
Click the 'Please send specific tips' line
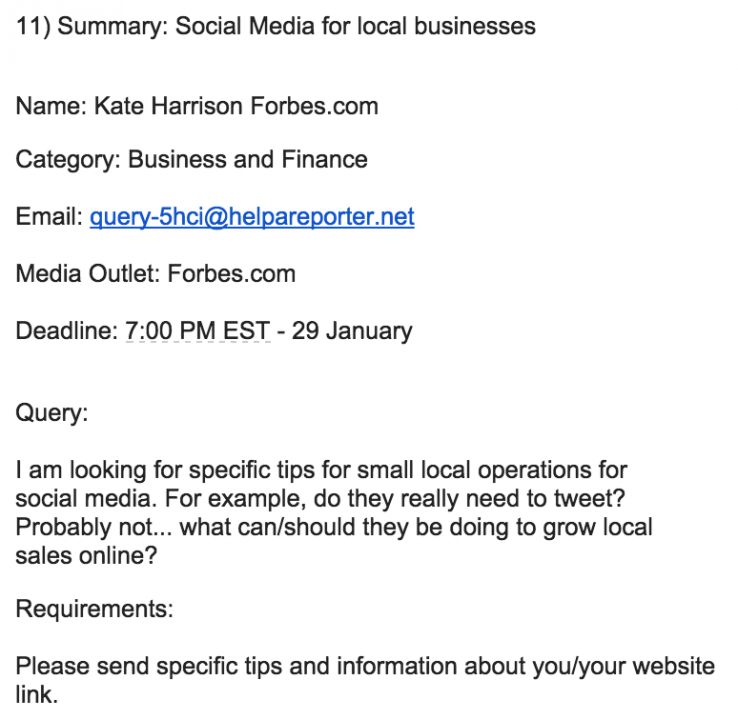tap(365, 667)
